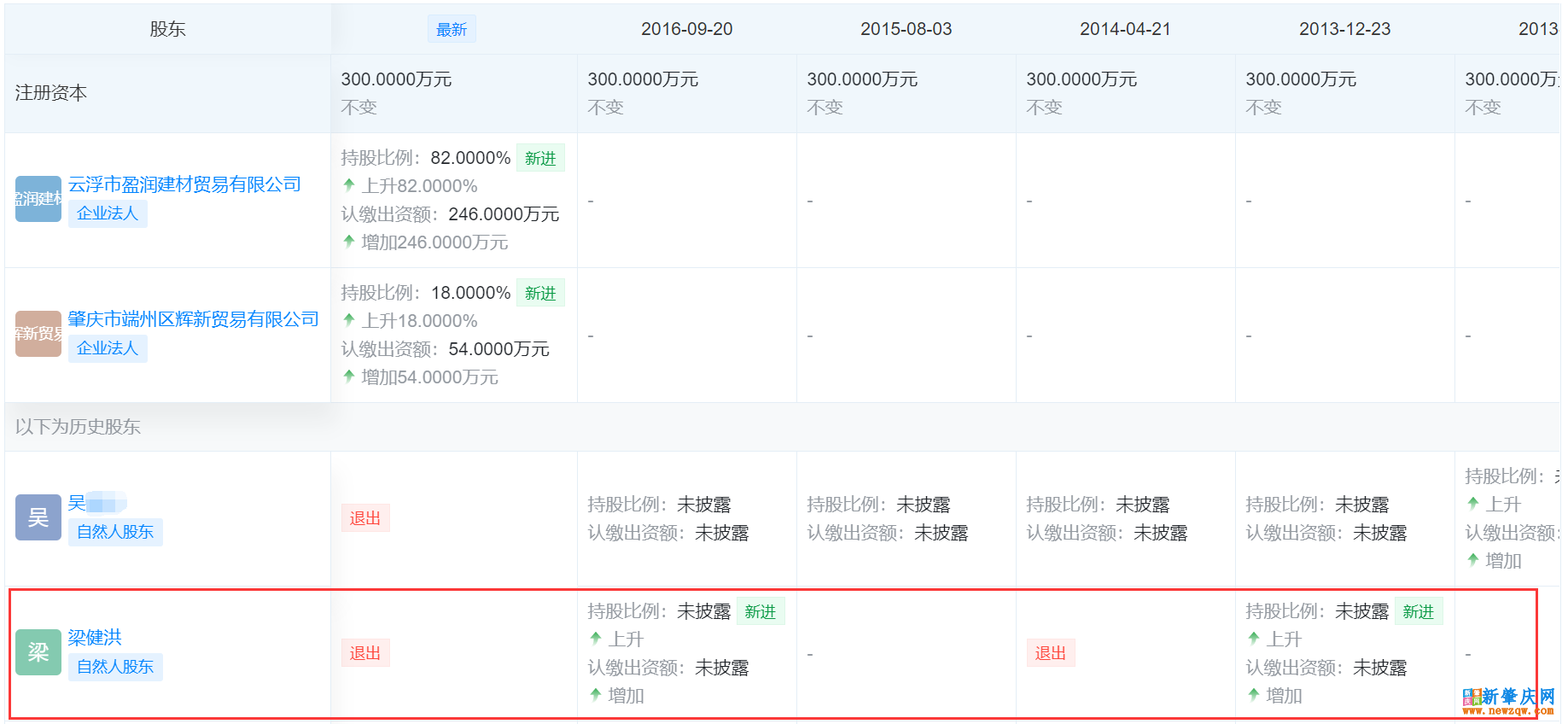The height and width of the screenshot is (724, 1568).
Task: Click the 吴 shareholder avatar icon
Action: [x=38, y=517]
